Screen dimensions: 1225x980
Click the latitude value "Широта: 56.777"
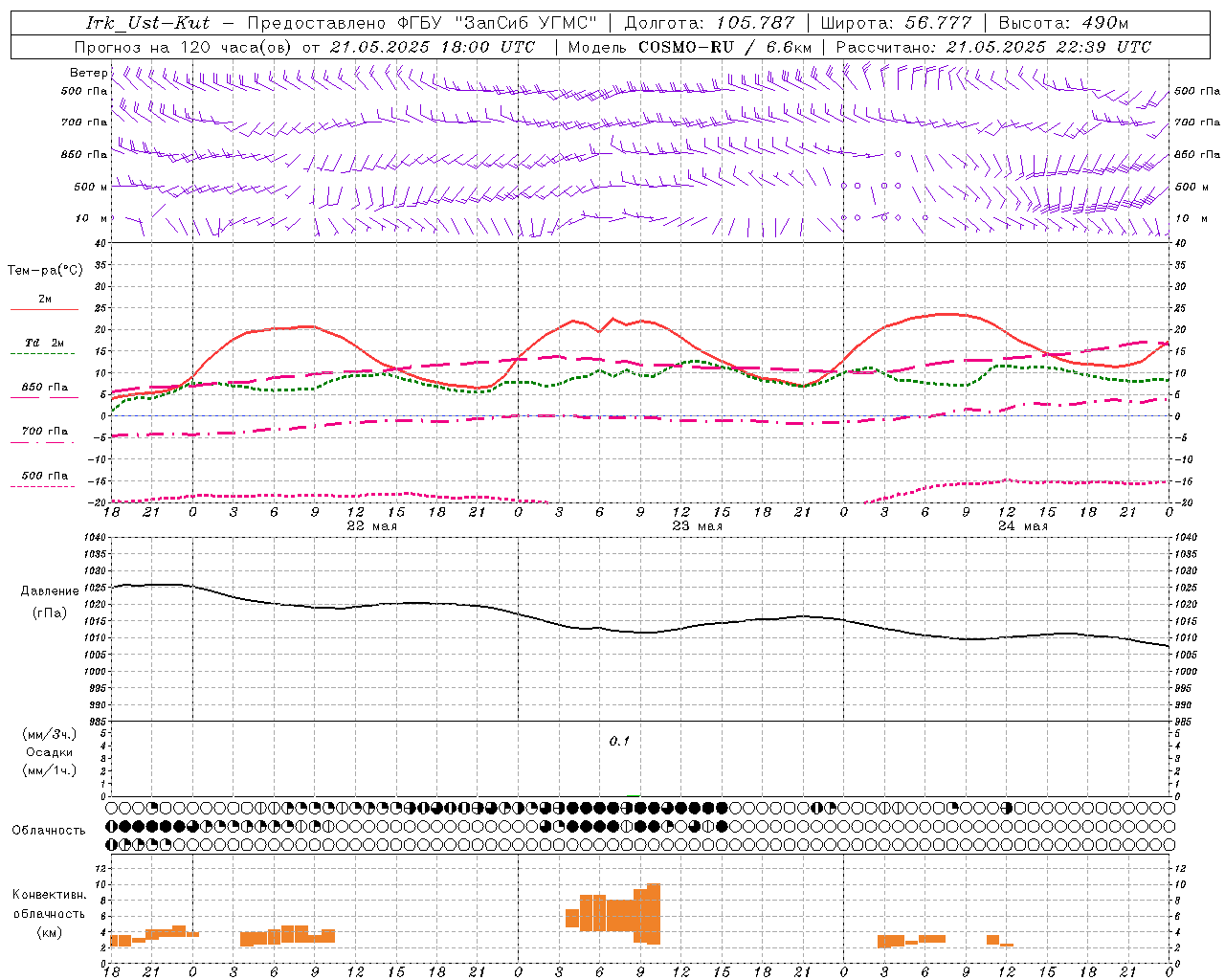pos(897,23)
